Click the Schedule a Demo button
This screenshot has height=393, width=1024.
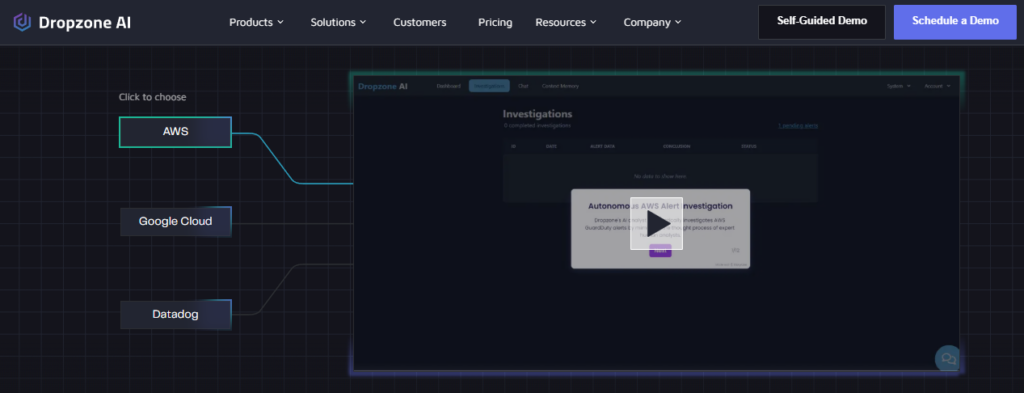pos(955,22)
